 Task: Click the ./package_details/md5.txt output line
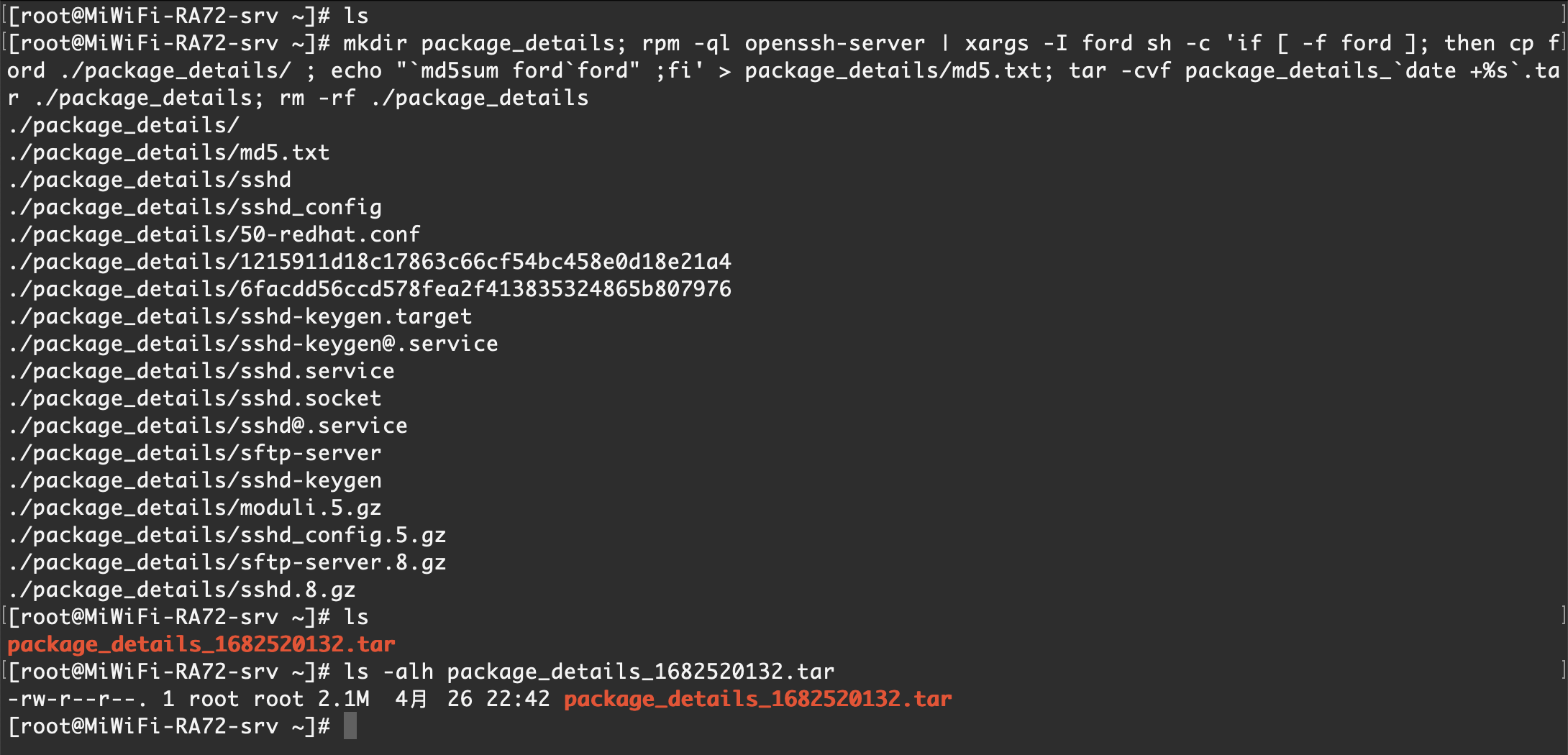pyautogui.click(x=169, y=152)
